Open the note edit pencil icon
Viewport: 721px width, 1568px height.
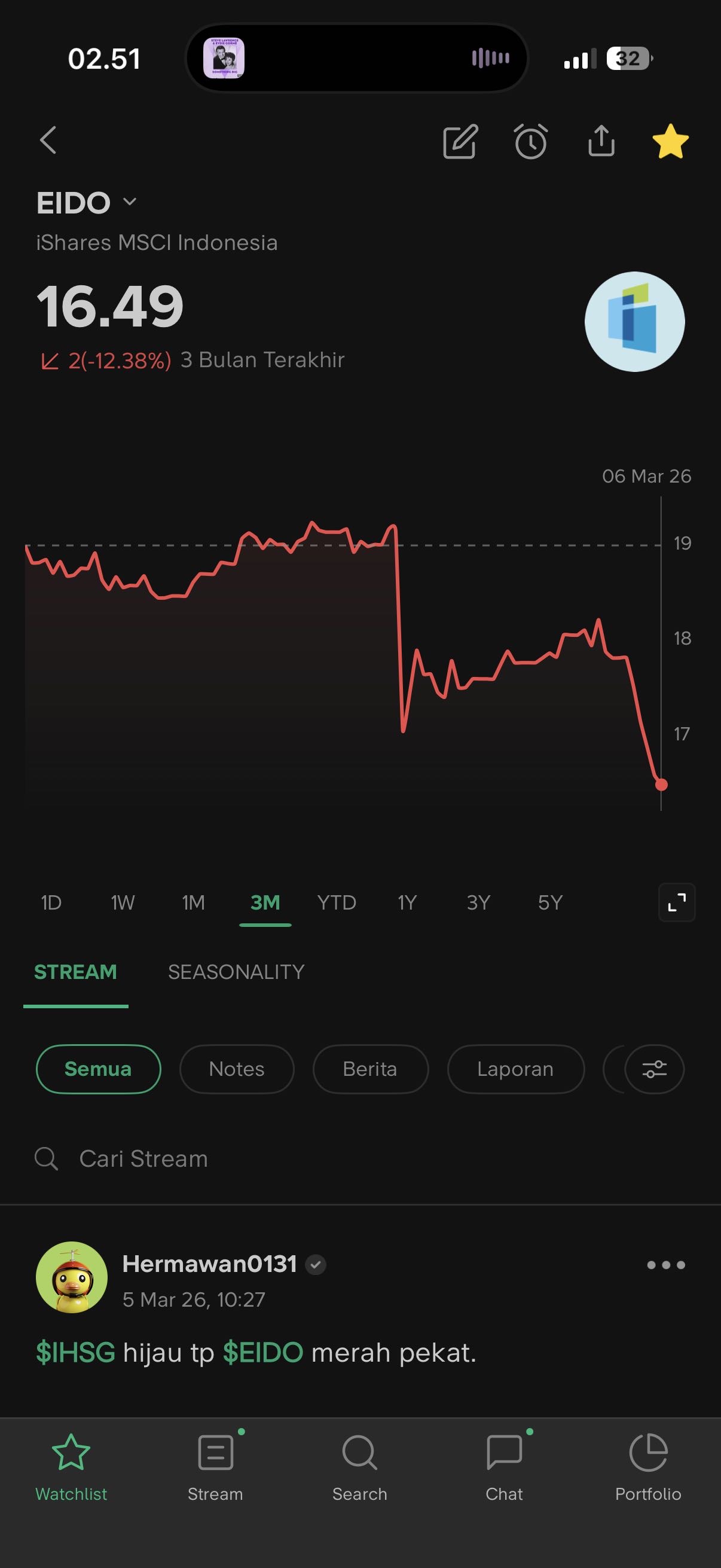pyautogui.click(x=460, y=142)
